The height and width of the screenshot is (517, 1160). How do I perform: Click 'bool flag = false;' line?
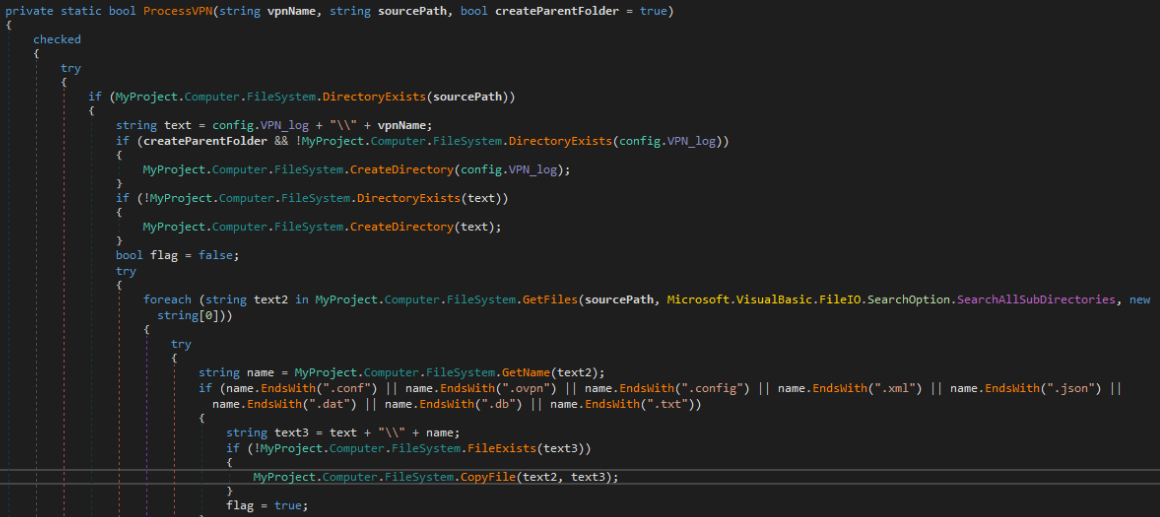click(178, 255)
